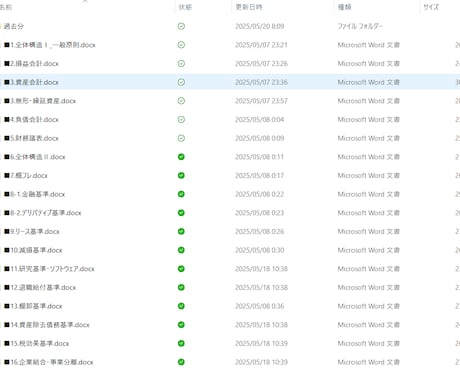Select file 2.損益会計.docx

31,64
